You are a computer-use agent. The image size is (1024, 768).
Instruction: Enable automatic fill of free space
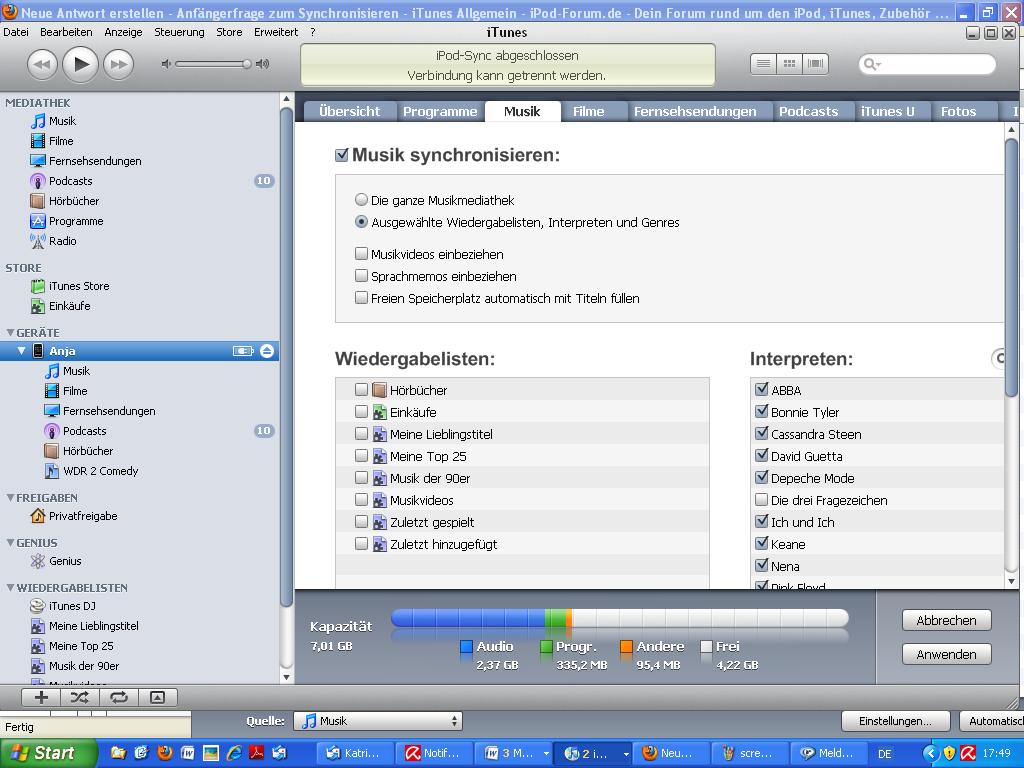pos(361,298)
